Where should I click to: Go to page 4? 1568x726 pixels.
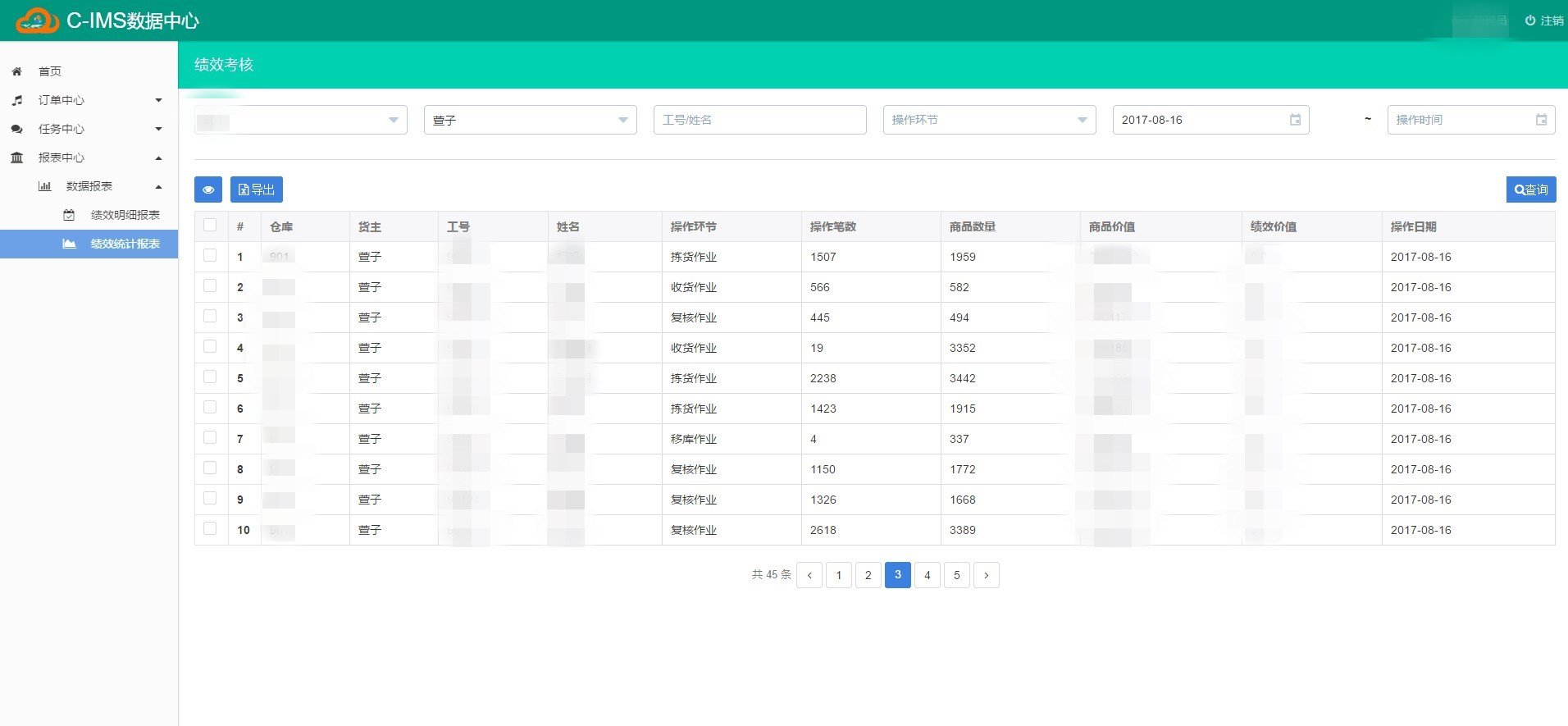point(928,575)
